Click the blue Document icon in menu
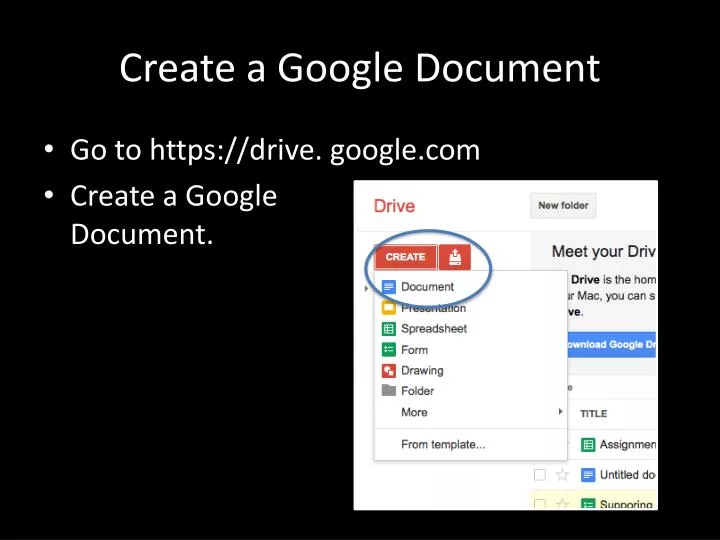Screen dimensions: 720x540 coord(389,287)
